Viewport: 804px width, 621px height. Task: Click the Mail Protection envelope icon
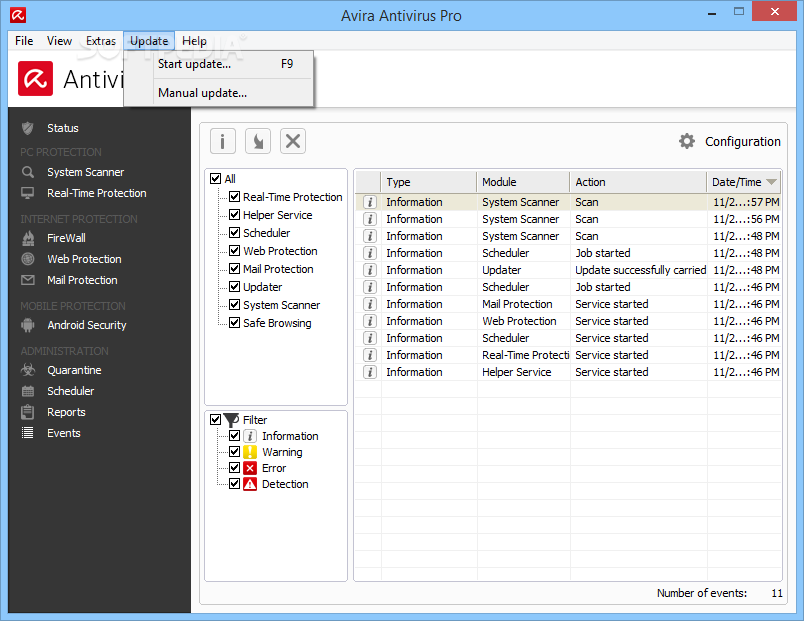tap(28, 280)
